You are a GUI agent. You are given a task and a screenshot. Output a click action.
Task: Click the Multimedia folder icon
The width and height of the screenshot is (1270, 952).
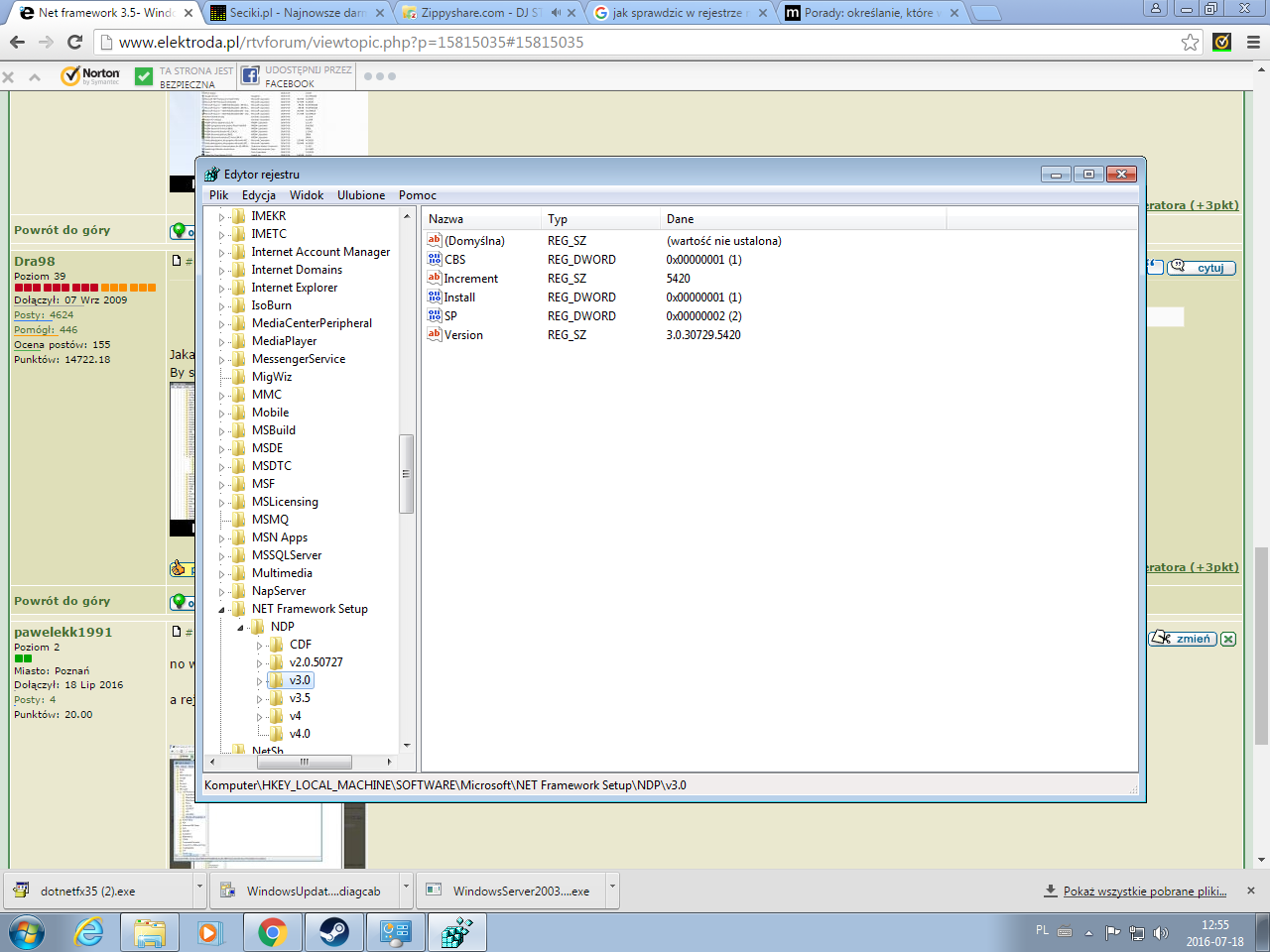pos(238,573)
